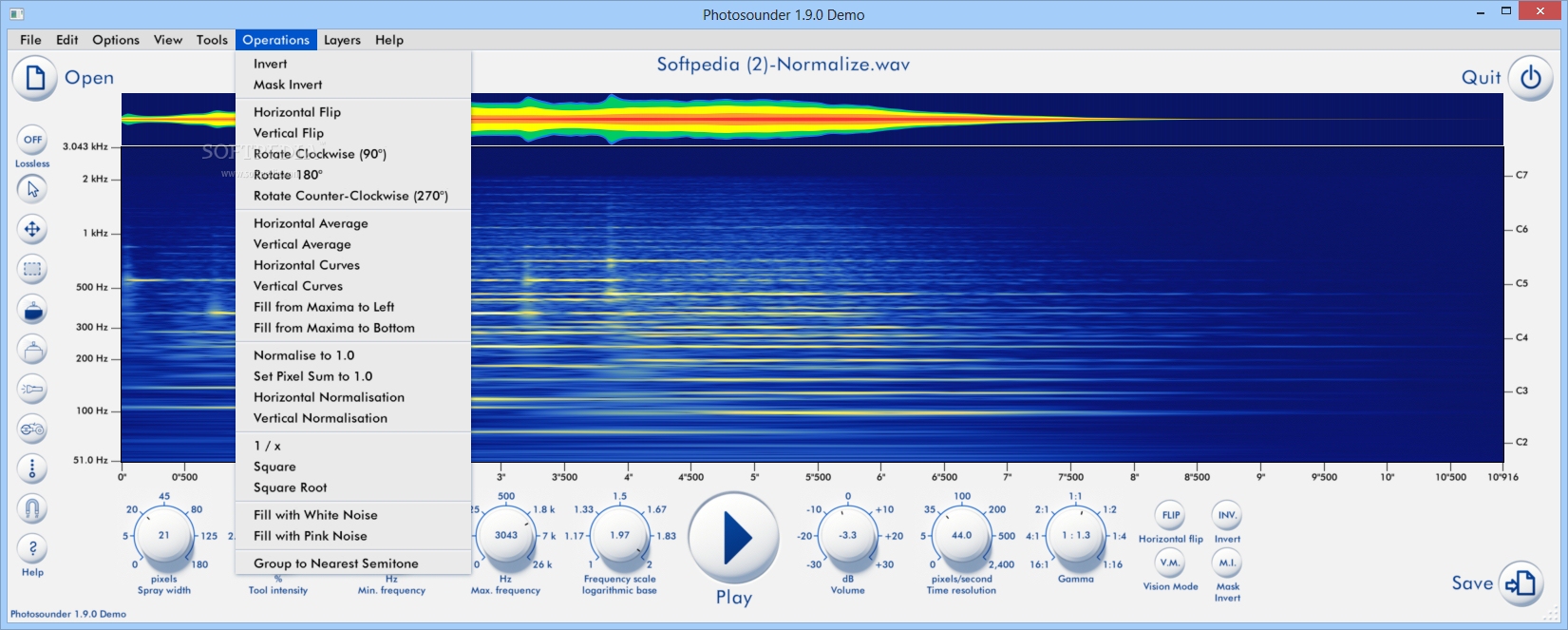Click the Save disk icon
The image size is (1568, 630).
coord(1521,582)
